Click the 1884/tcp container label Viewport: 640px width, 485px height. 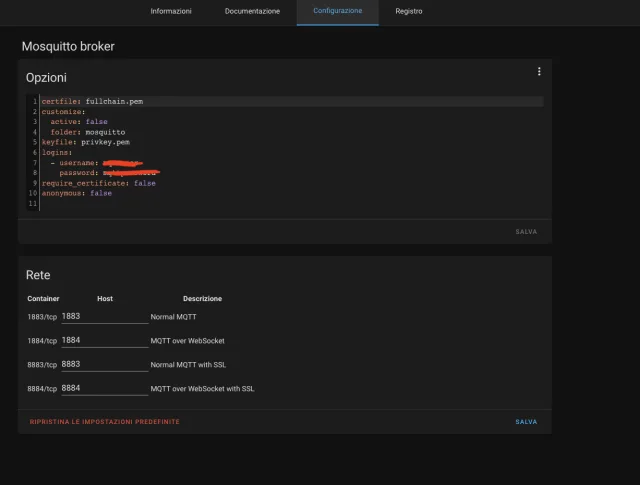click(x=42, y=341)
